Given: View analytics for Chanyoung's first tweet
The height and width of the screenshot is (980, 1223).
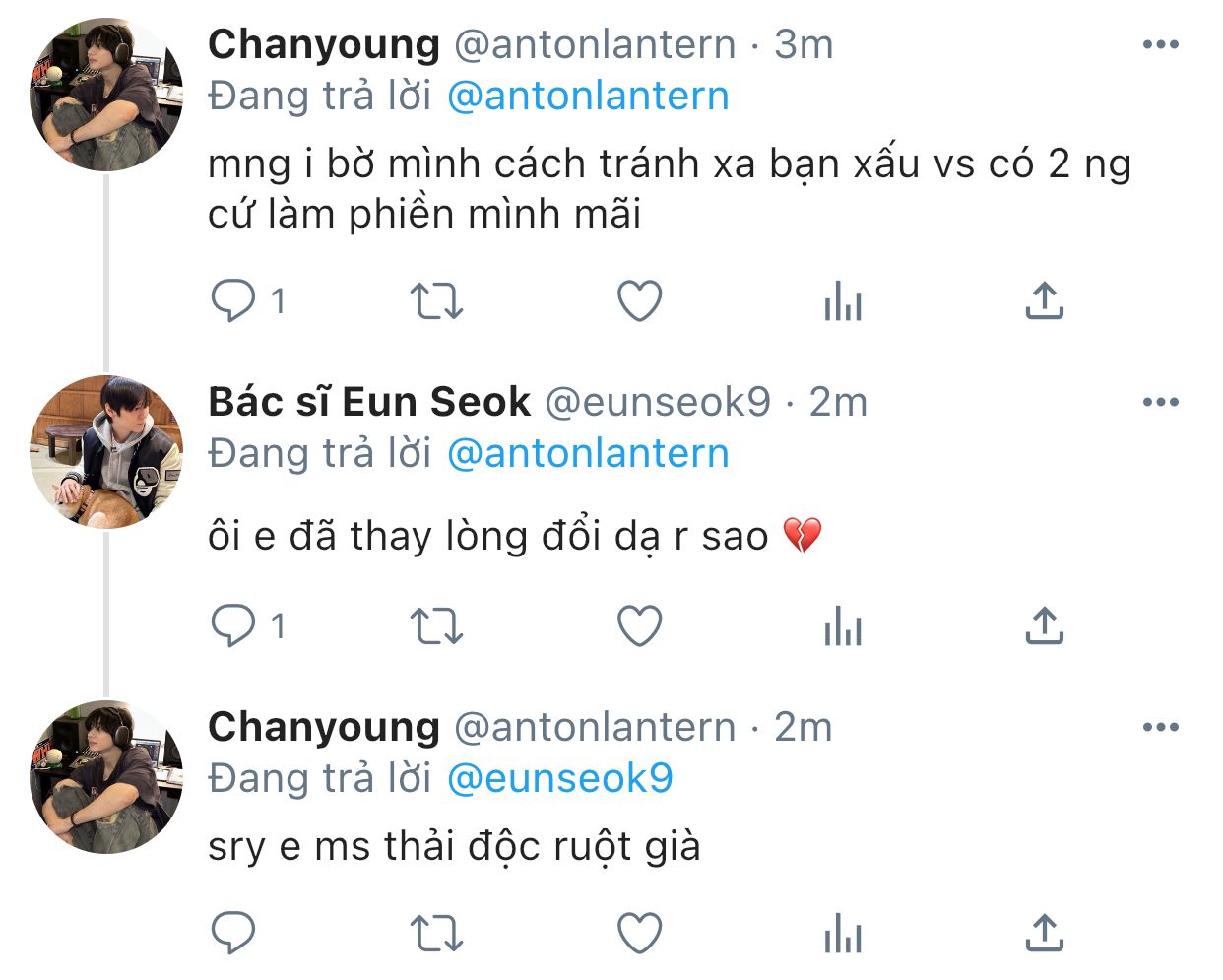Looking at the screenshot, I should tap(843, 301).
